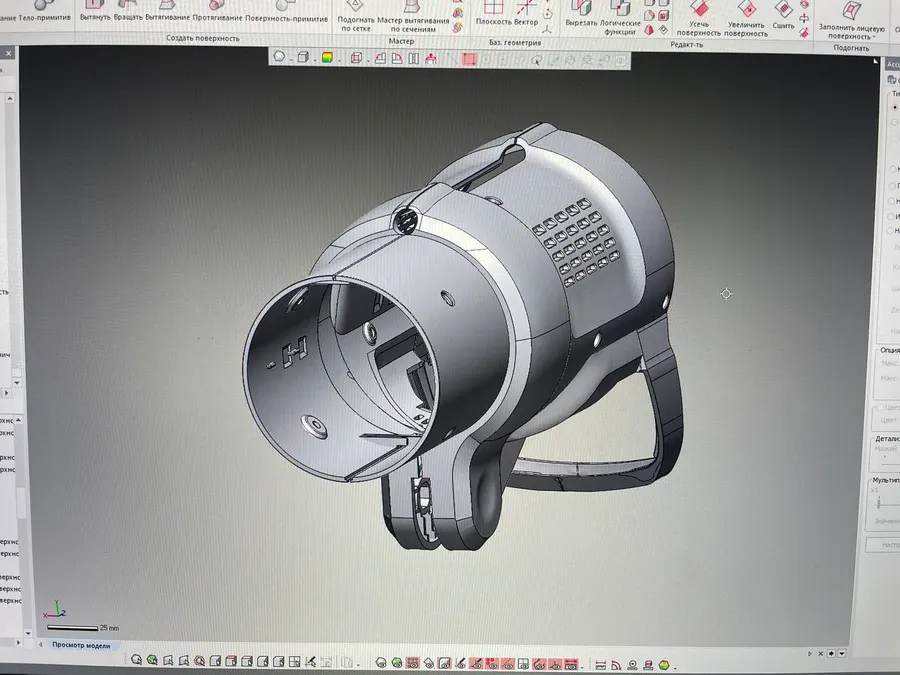Click the Редакт-ть group label
Viewport: 900px width, 675px height.
coord(686,45)
